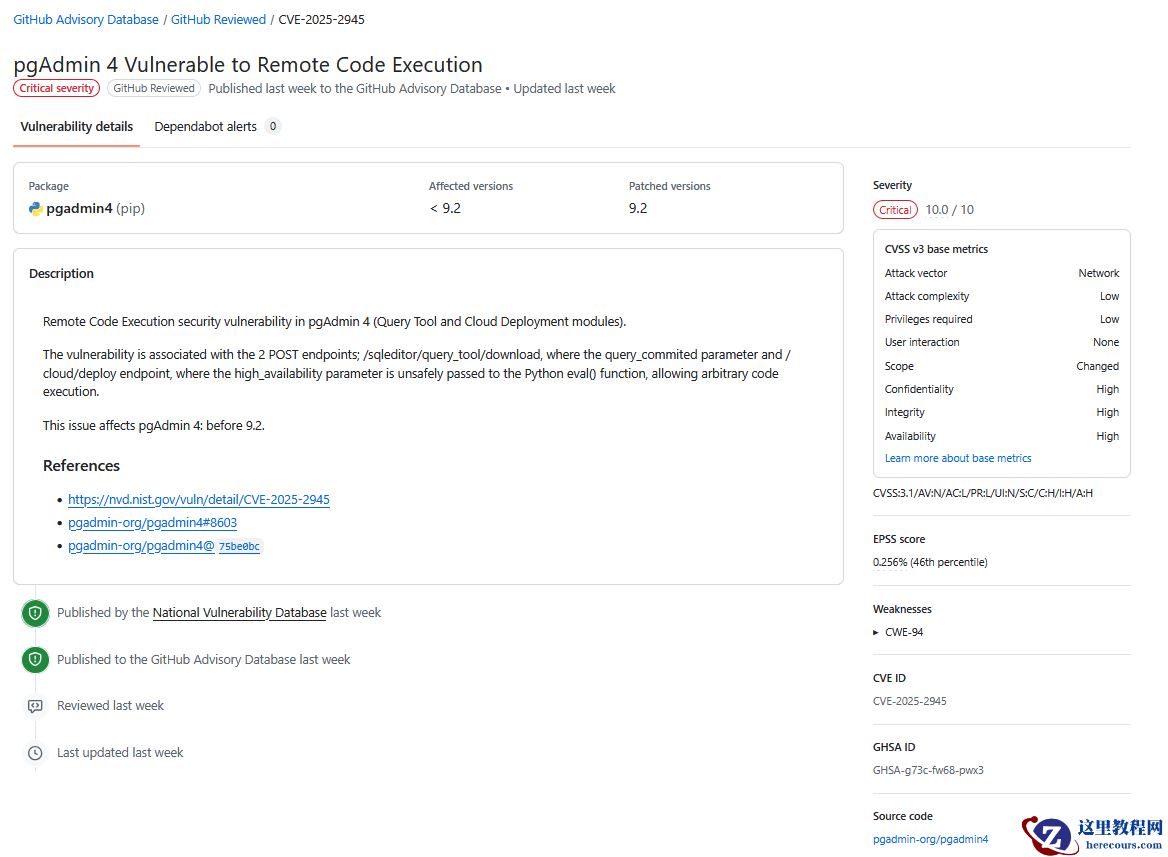The image size is (1168, 857).
Task: Click the Critical severity badge under the title
Action: point(57,88)
